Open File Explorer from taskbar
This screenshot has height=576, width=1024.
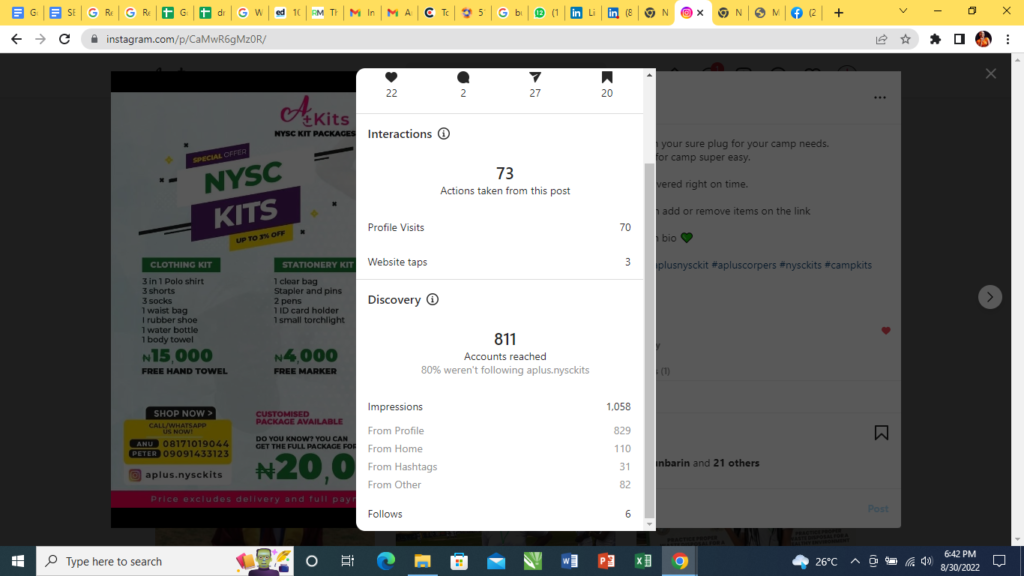point(423,561)
